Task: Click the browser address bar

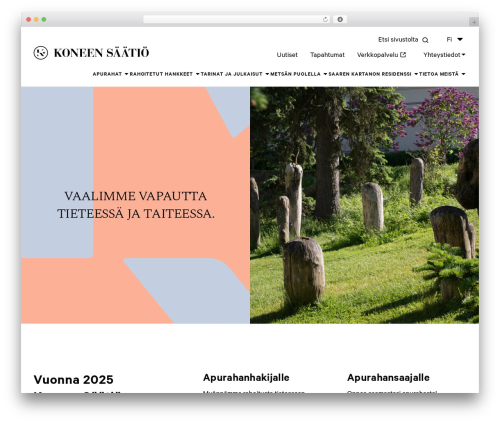Action: coord(237,19)
